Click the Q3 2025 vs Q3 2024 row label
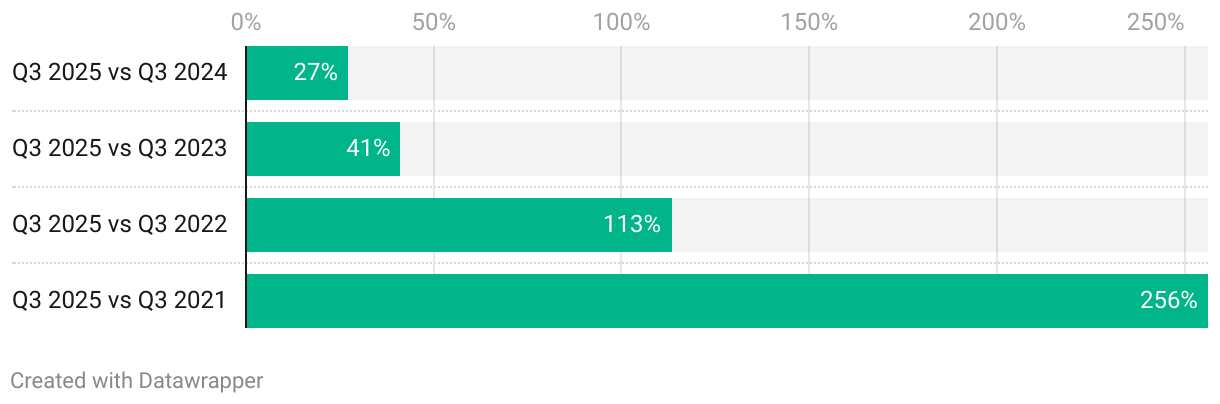 click(120, 73)
